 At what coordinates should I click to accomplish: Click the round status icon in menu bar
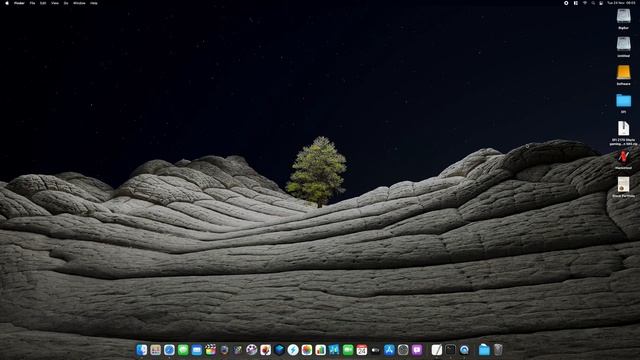tap(566, 3)
